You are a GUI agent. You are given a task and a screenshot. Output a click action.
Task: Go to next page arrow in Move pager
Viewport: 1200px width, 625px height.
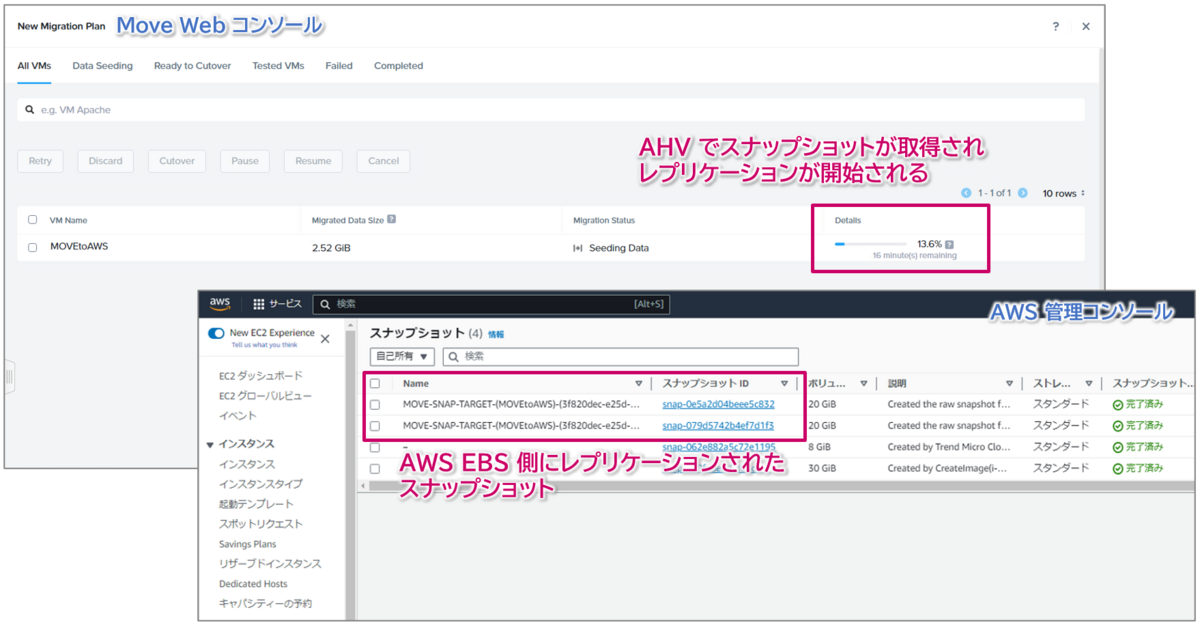coord(1022,193)
